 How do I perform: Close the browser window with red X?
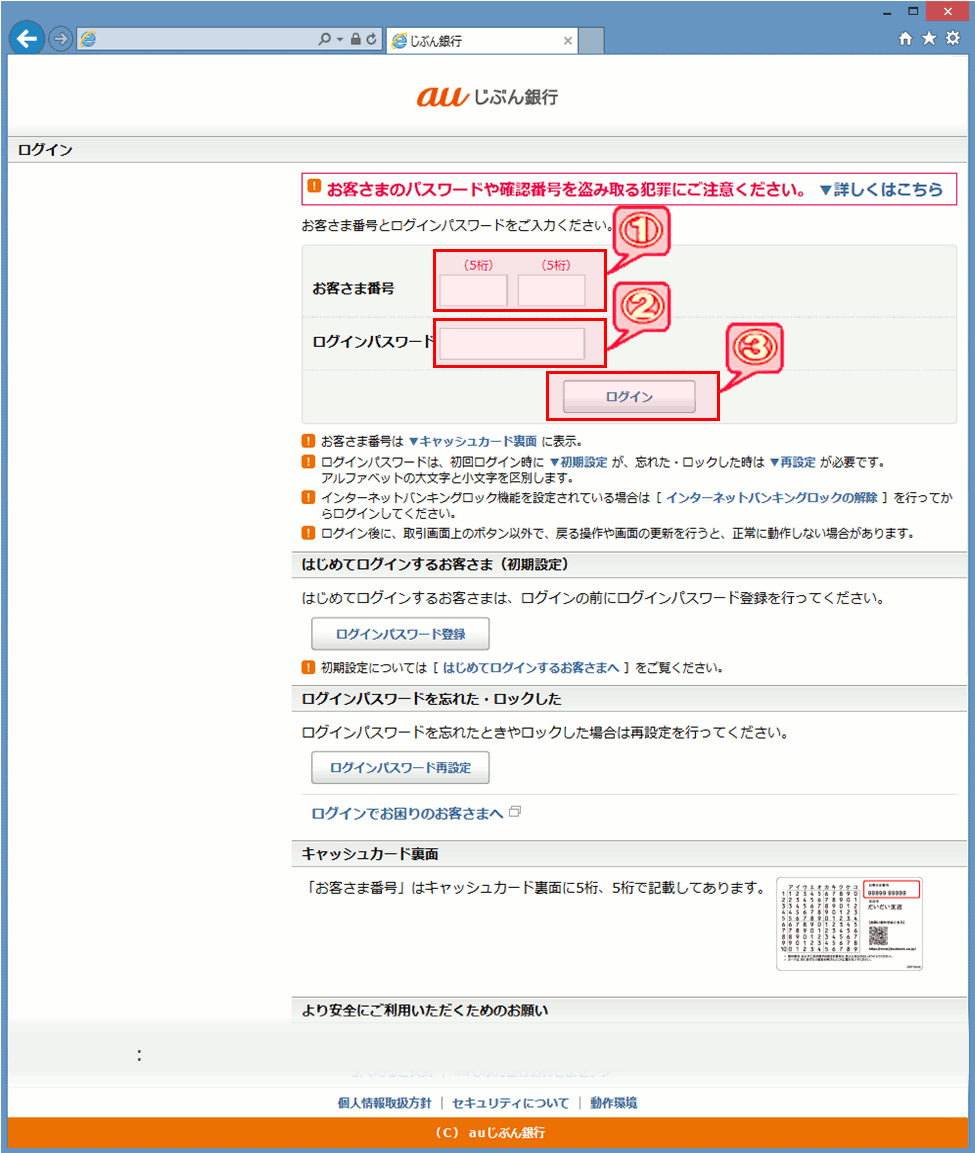click(948, 11)
